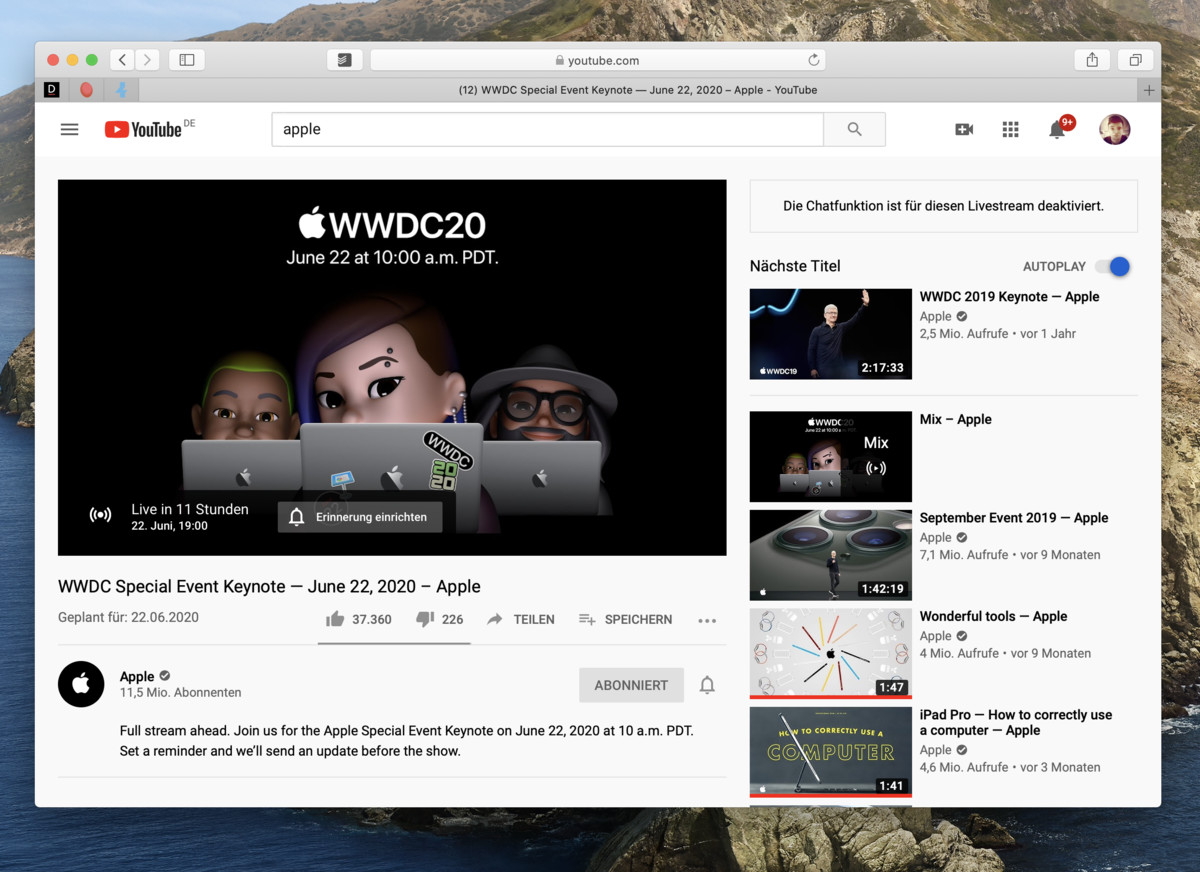Click the chat deactivated notice box
1200x872 pixels.
[x=944, y=206]
